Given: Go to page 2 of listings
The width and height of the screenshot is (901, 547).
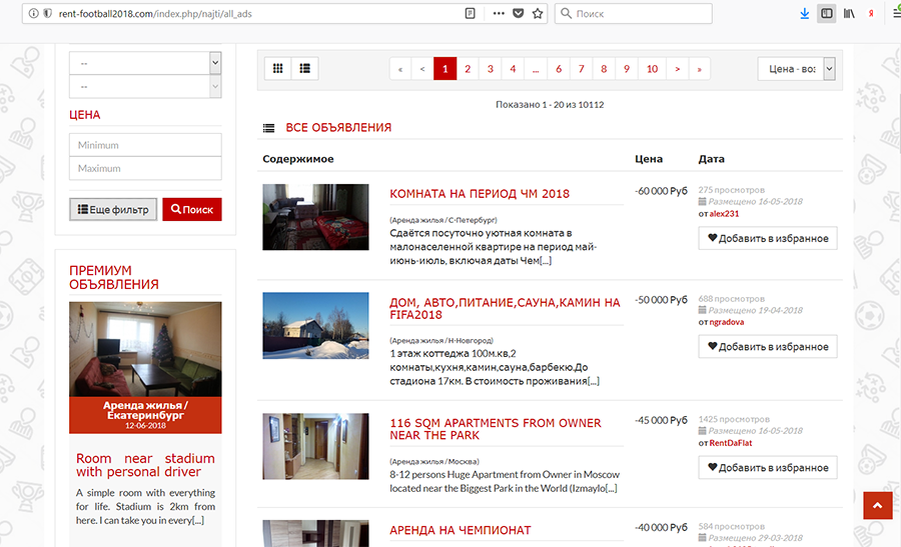Looking at the screenshot, I should point(468,69).
